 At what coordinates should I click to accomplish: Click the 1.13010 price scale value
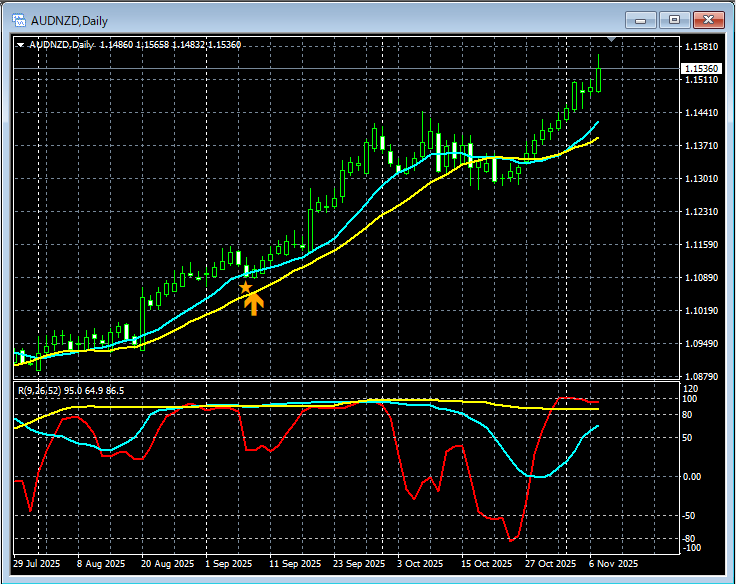[702, 179]
